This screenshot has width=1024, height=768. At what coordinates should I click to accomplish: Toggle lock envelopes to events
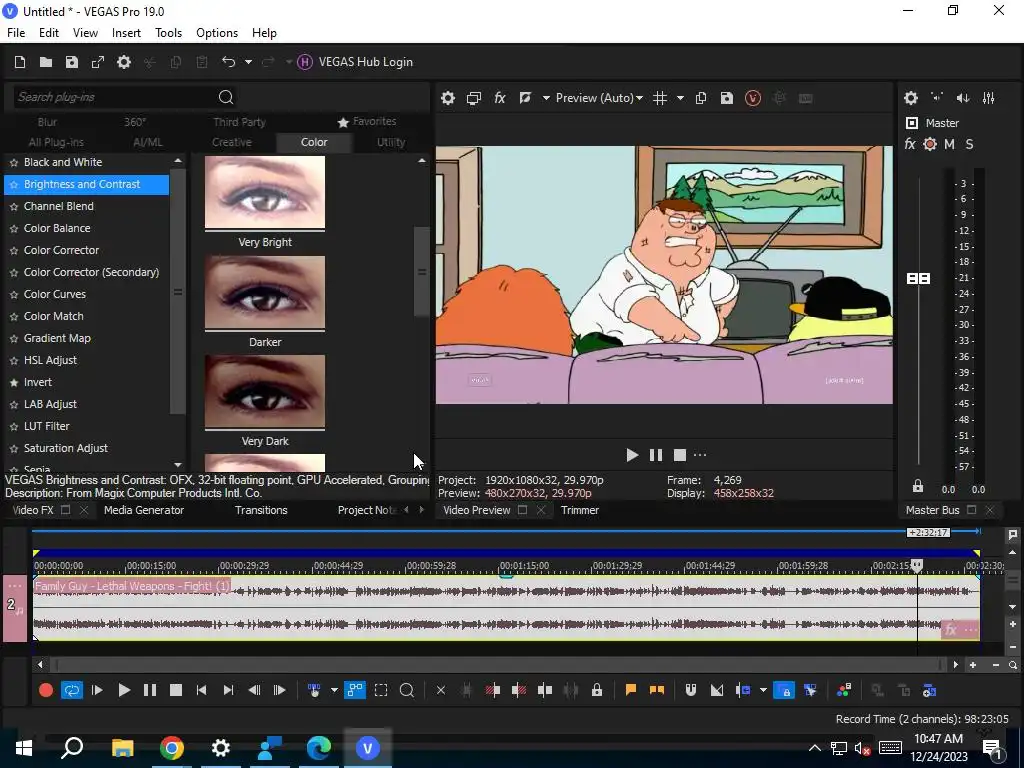pos(784,690)
